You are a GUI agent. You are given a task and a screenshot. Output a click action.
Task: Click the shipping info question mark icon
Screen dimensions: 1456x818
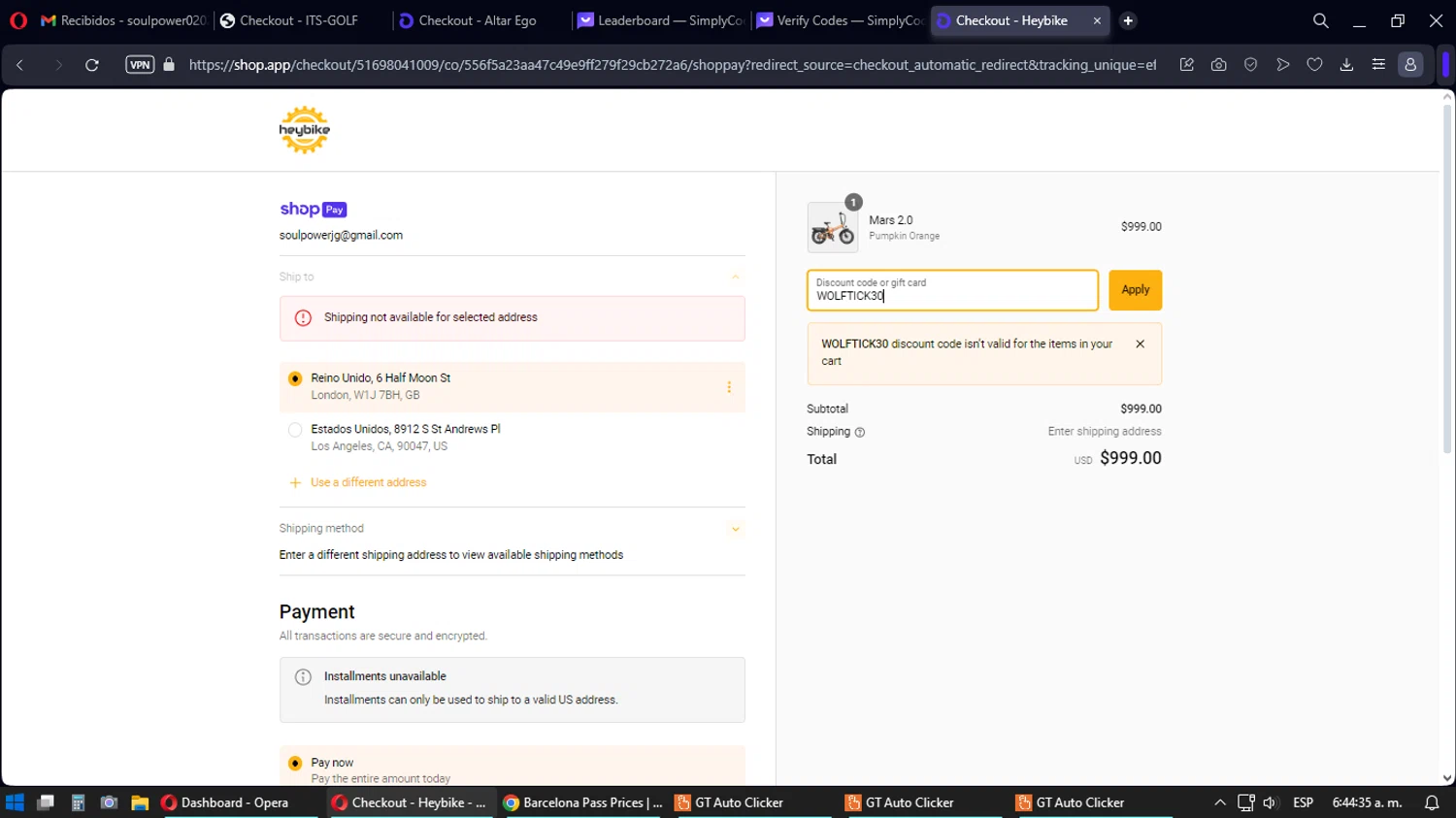(x=859, y=432)
